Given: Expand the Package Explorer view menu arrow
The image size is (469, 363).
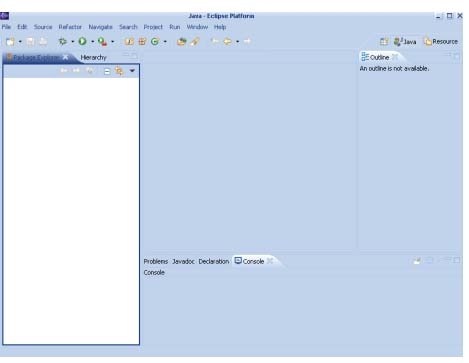Looking at the screenshot, I should click(132, 71).
